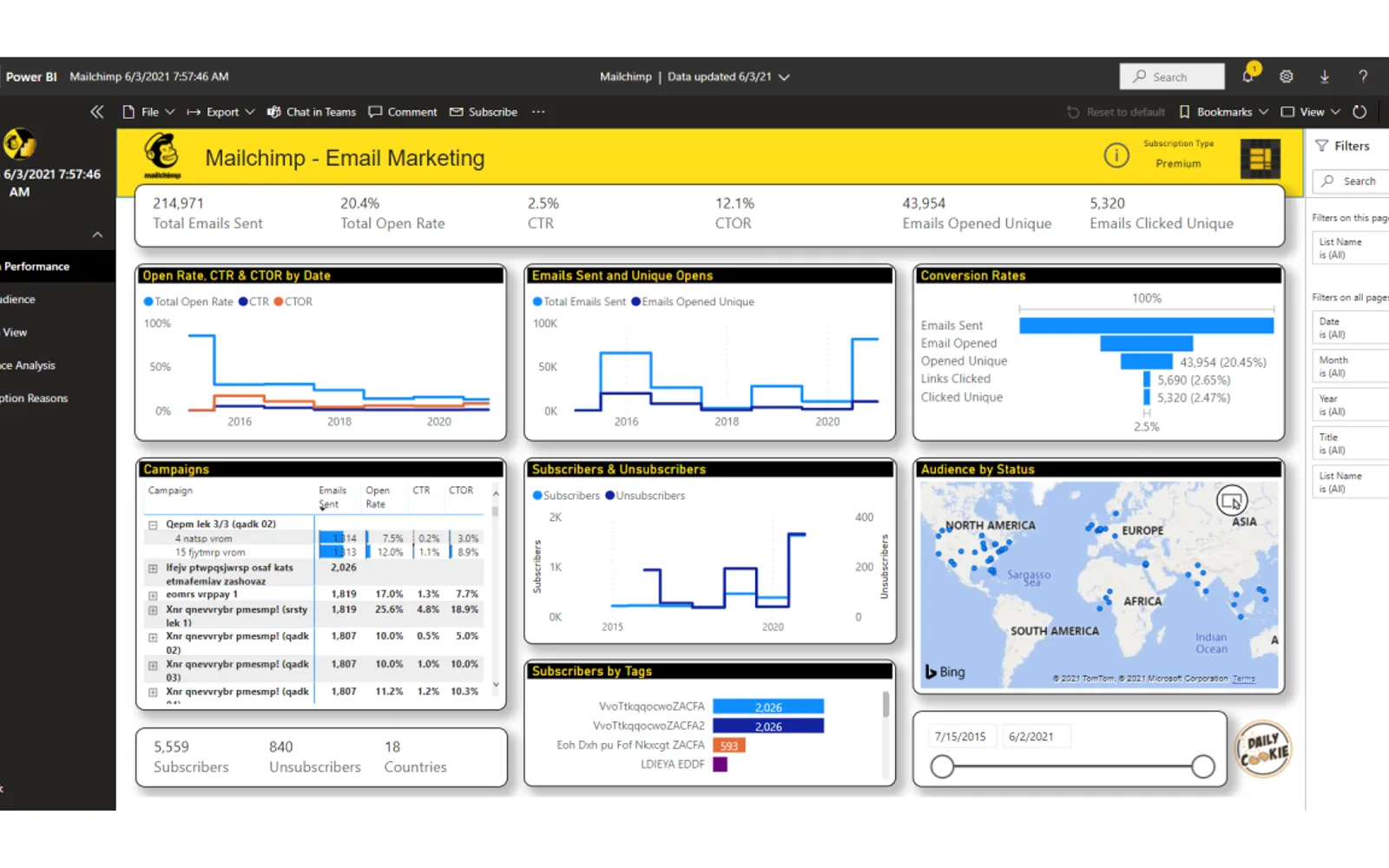The width and height of the screenshot is (1389, 868).
Task: Open the Month filter card
Action: point(1351,366)
